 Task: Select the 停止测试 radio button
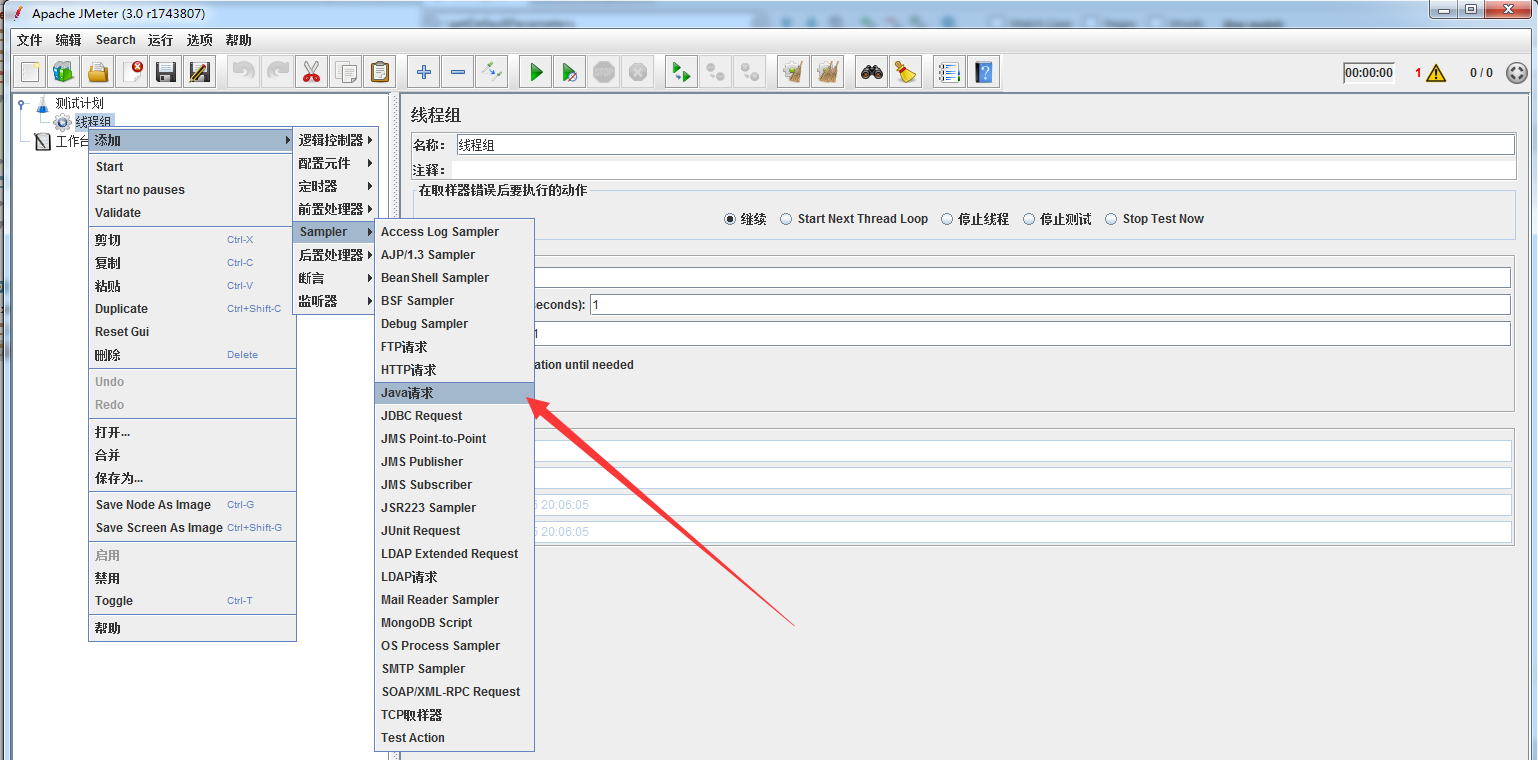click(1029, 219)
